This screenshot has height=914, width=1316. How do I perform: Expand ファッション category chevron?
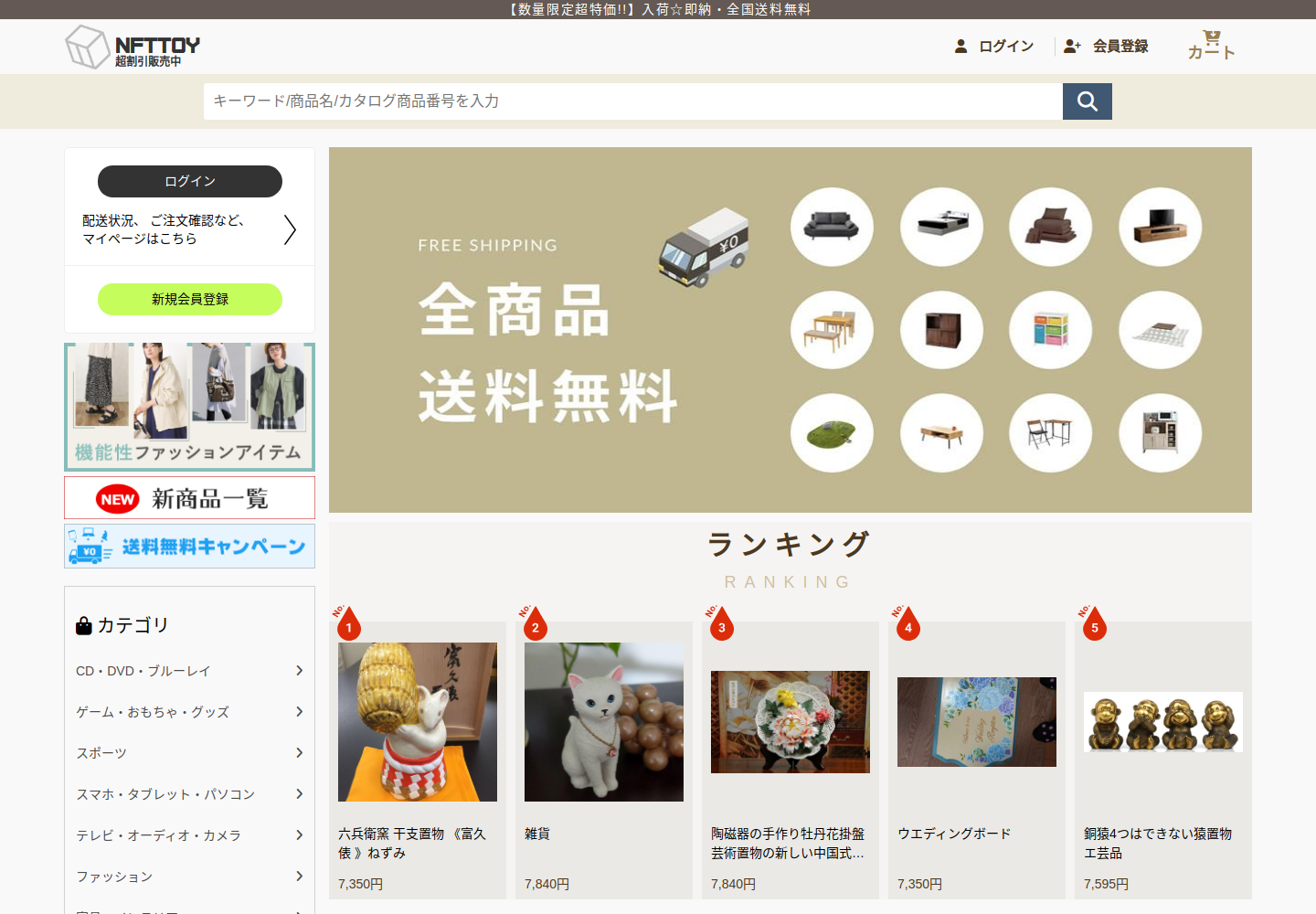(299, 877)
